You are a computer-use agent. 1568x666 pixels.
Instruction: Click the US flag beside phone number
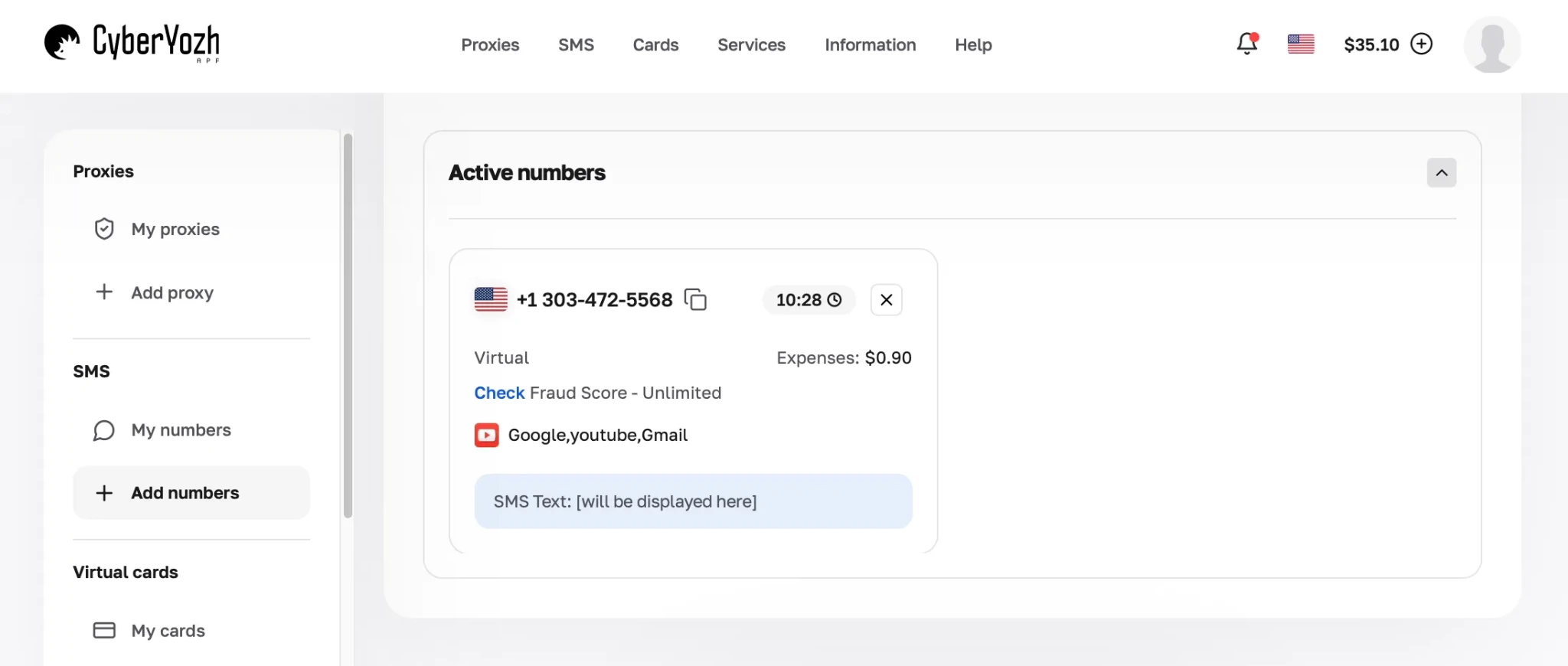pyautogui.click(x=491, y=299)
